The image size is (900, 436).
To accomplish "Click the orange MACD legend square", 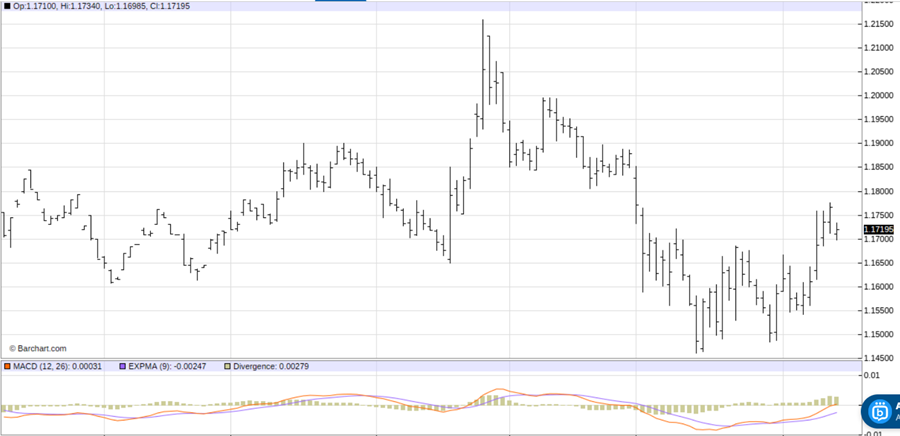I will [6, 366].
